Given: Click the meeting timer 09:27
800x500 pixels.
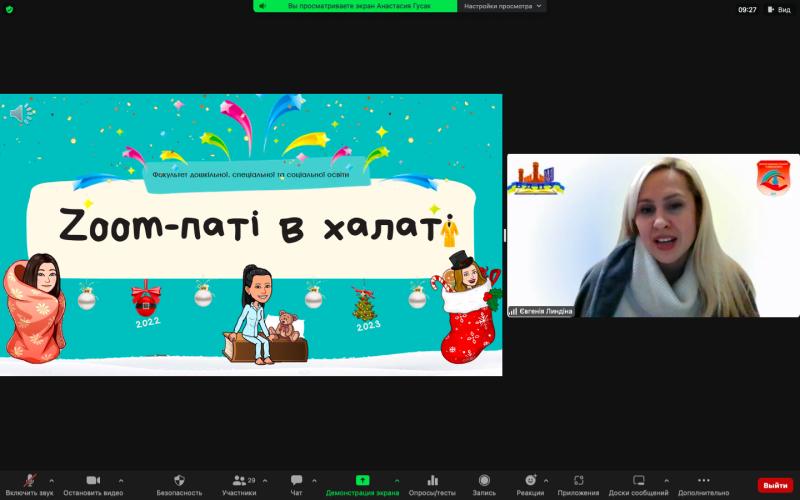Looking at the screenshot, I should (747, 10).
